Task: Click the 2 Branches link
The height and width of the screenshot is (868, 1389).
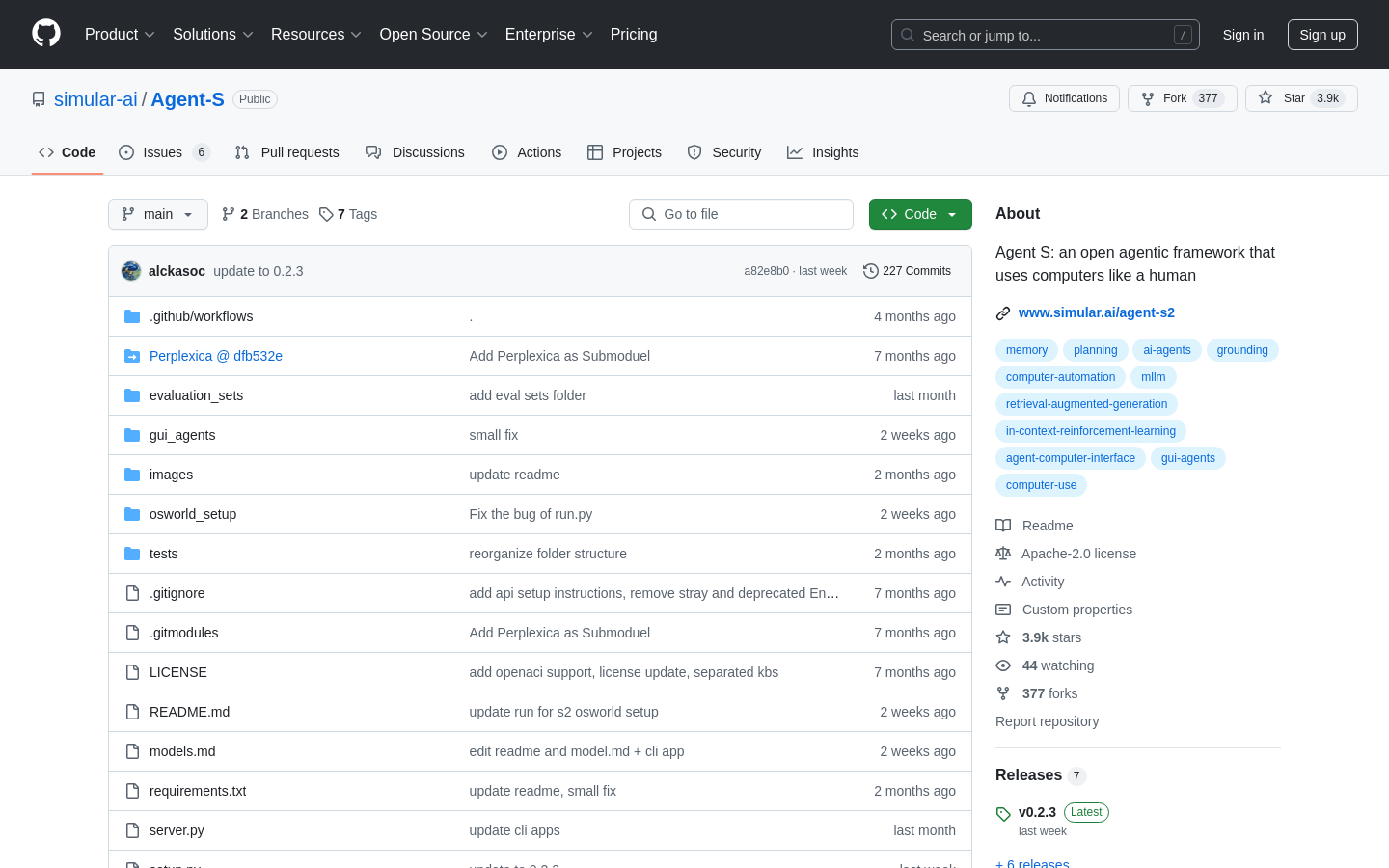Action: tap(265, 214)
